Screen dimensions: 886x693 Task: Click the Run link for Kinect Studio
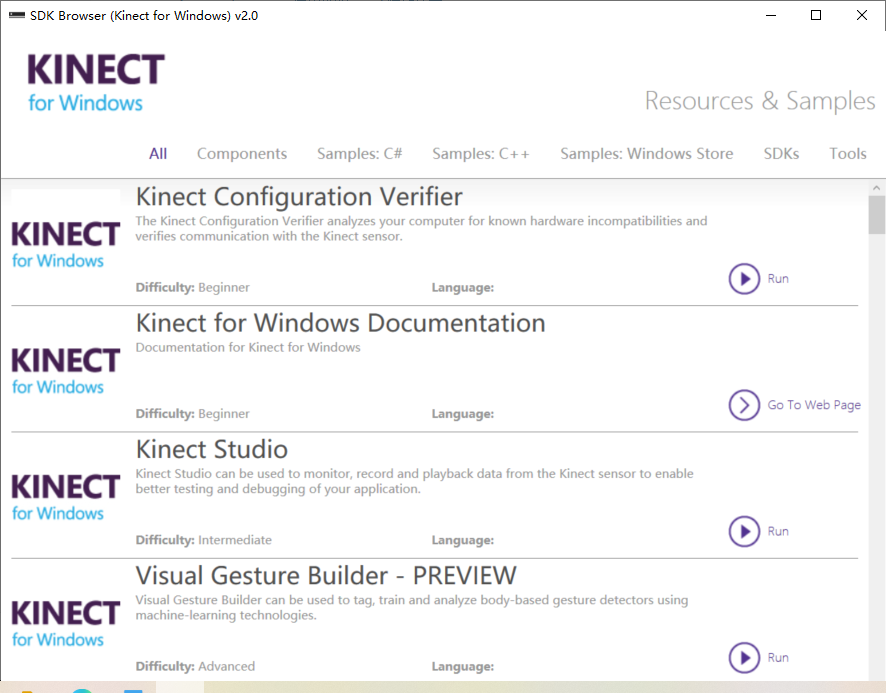tap(778, 531)
